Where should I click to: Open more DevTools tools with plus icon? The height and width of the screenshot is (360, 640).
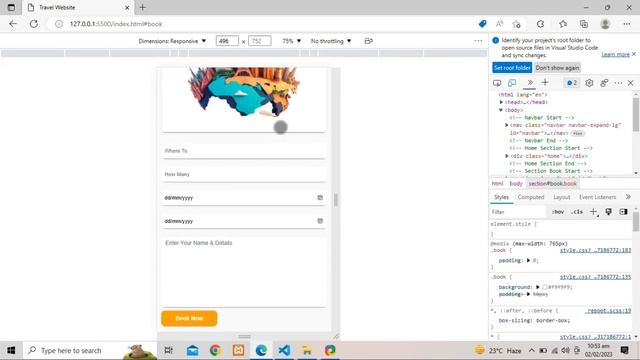click(545, 82)
